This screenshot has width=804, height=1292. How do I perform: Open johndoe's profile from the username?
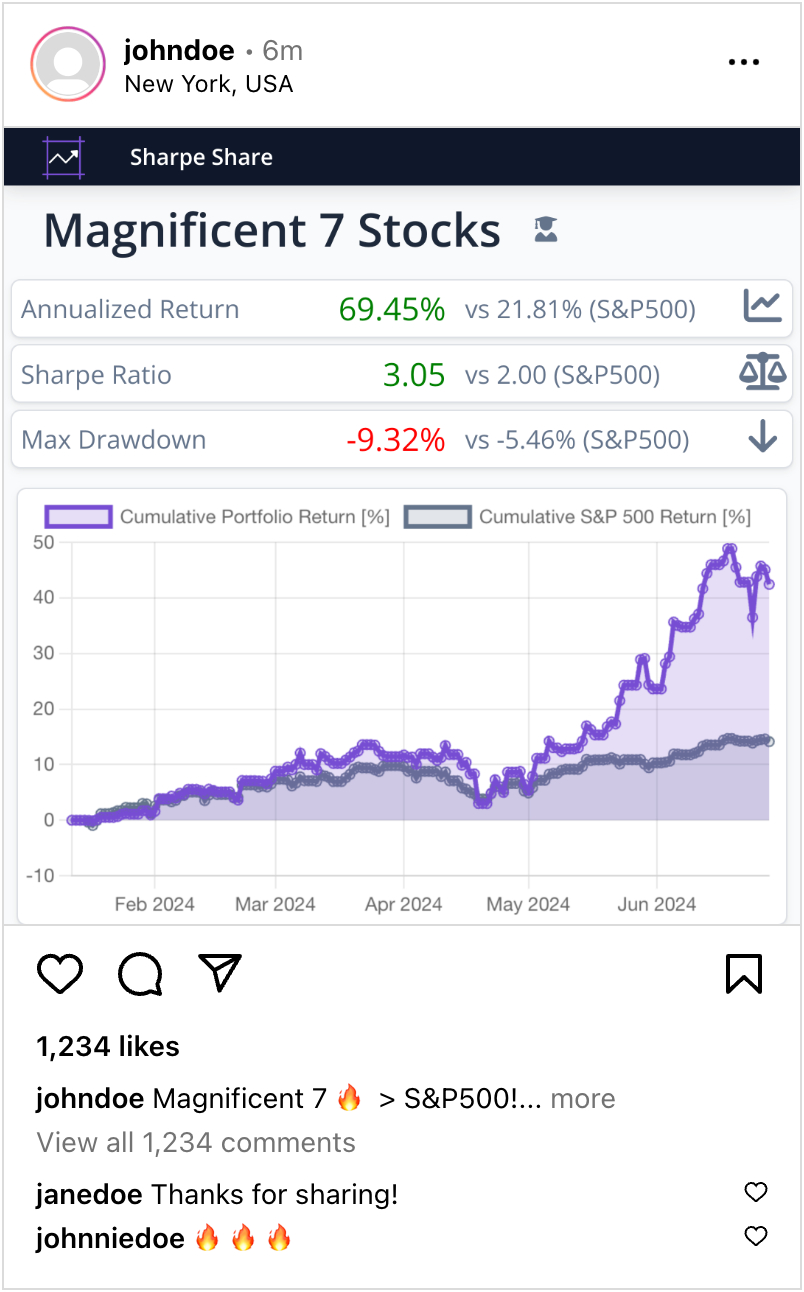(180, 50)
